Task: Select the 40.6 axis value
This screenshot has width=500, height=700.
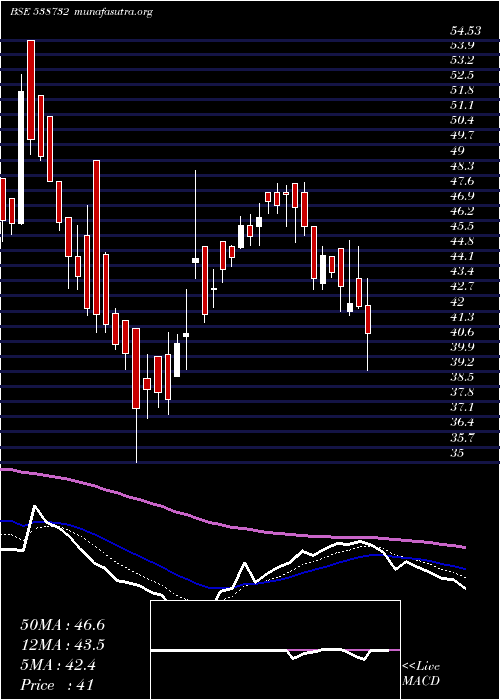Action: 462,332
